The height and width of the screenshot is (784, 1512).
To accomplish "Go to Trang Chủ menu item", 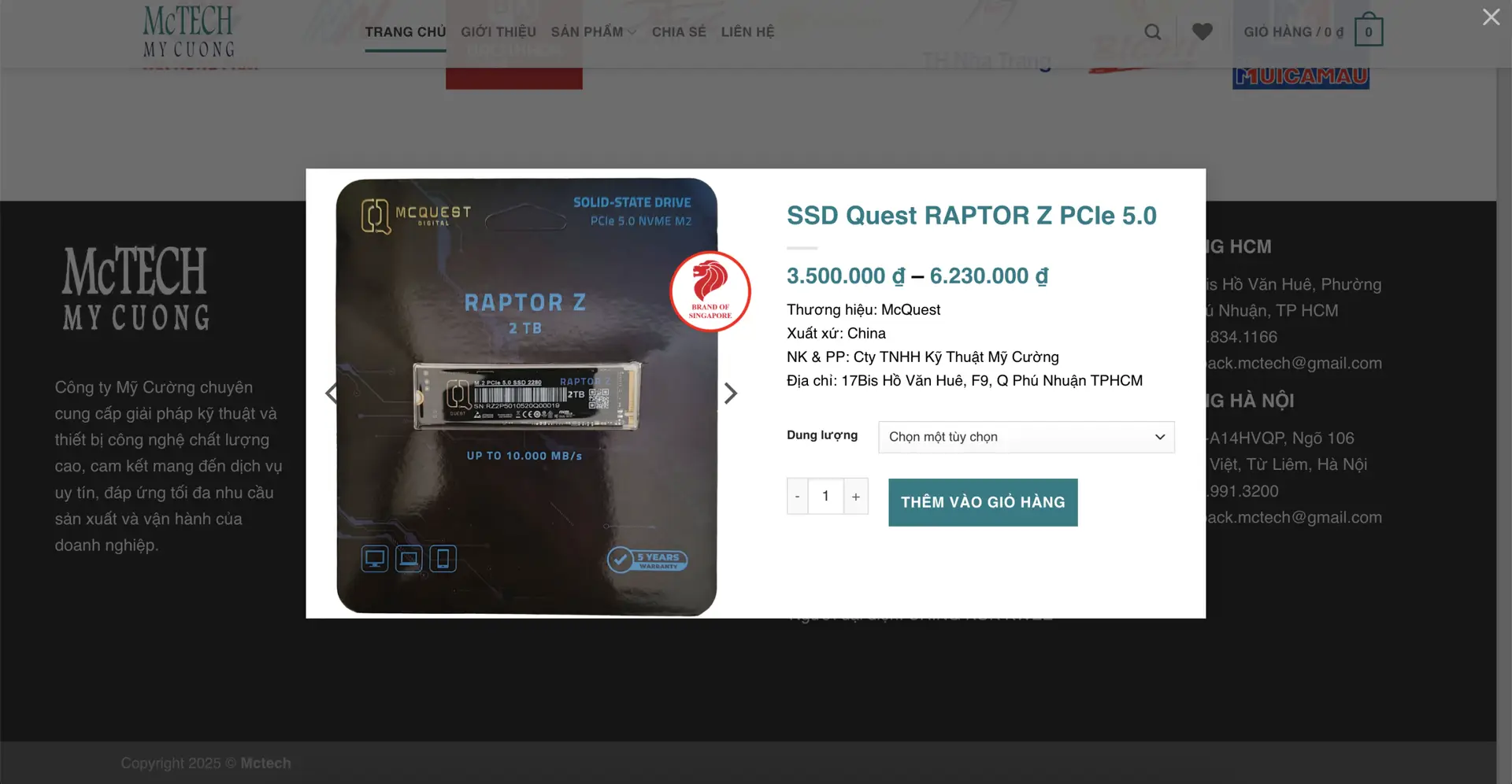I will pos(405,31).
